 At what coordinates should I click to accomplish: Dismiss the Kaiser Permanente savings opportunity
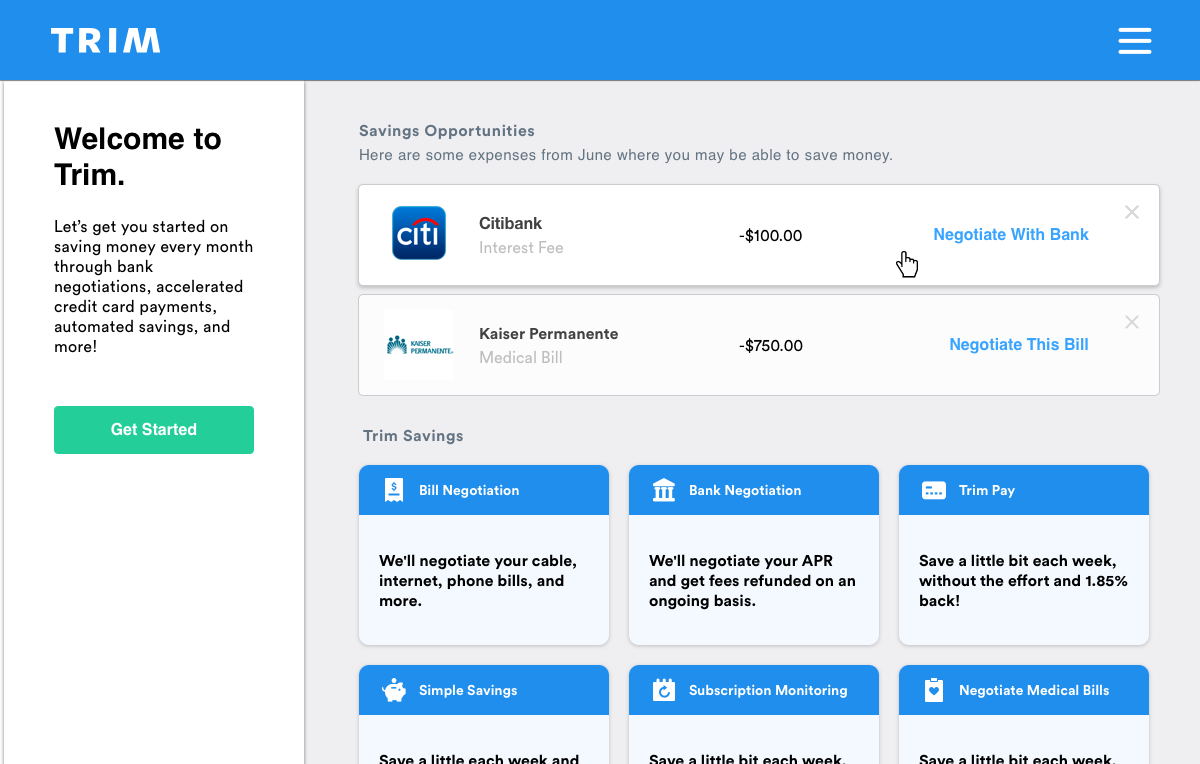(x=1132, y=322)
